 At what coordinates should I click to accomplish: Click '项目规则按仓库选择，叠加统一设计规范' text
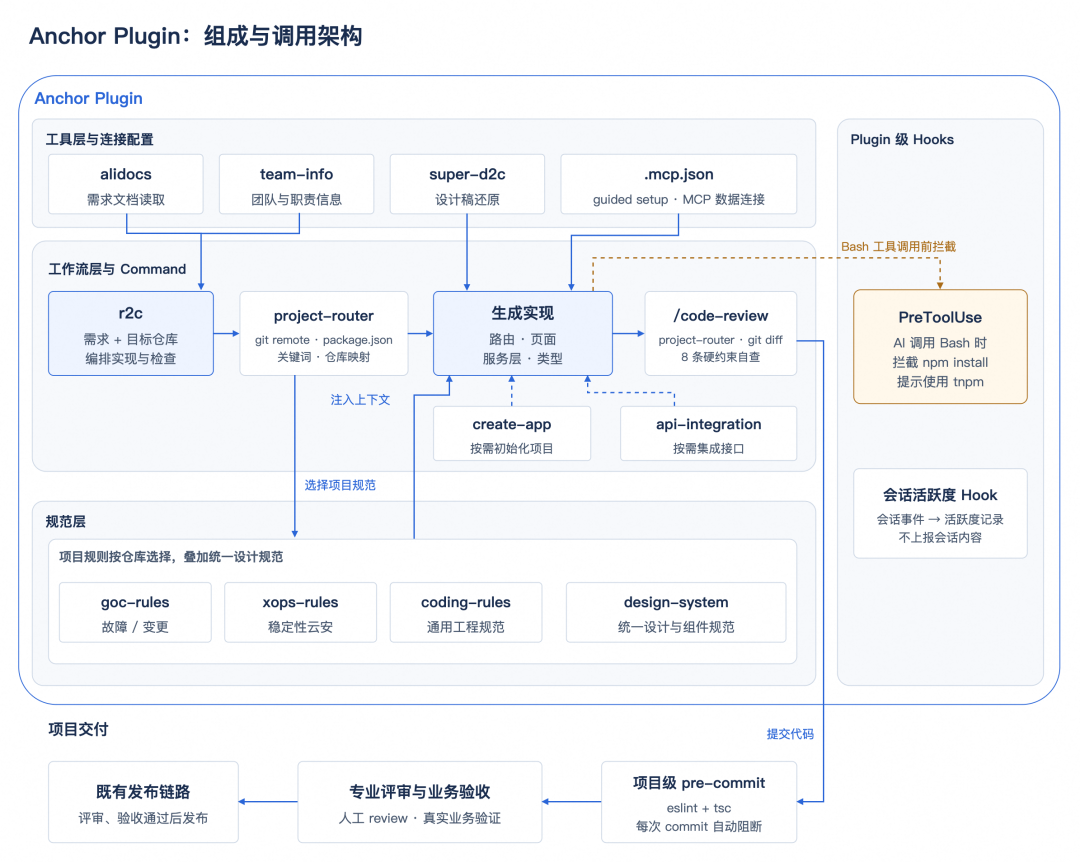[171, 557]
